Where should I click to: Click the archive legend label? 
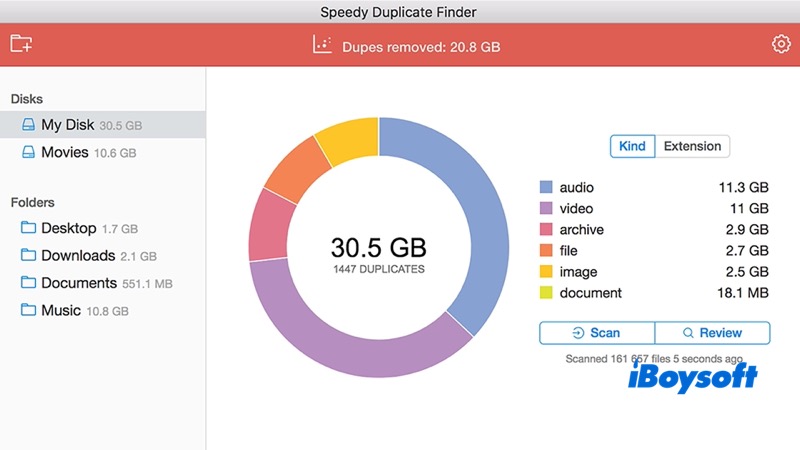(x=582, y=230)
